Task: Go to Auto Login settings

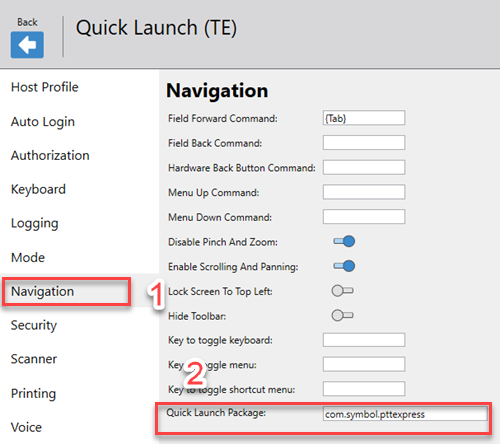Action: point(43,122)
